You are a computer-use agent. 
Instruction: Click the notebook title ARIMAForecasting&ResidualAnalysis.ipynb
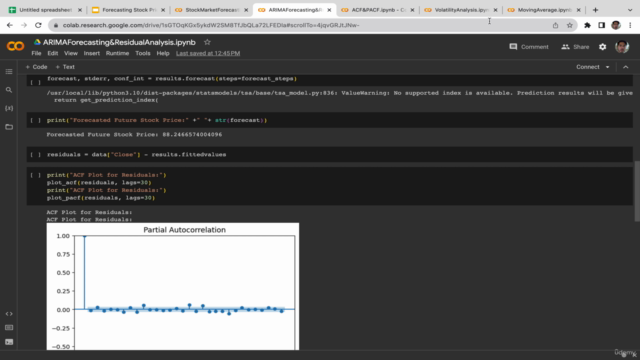119,42
